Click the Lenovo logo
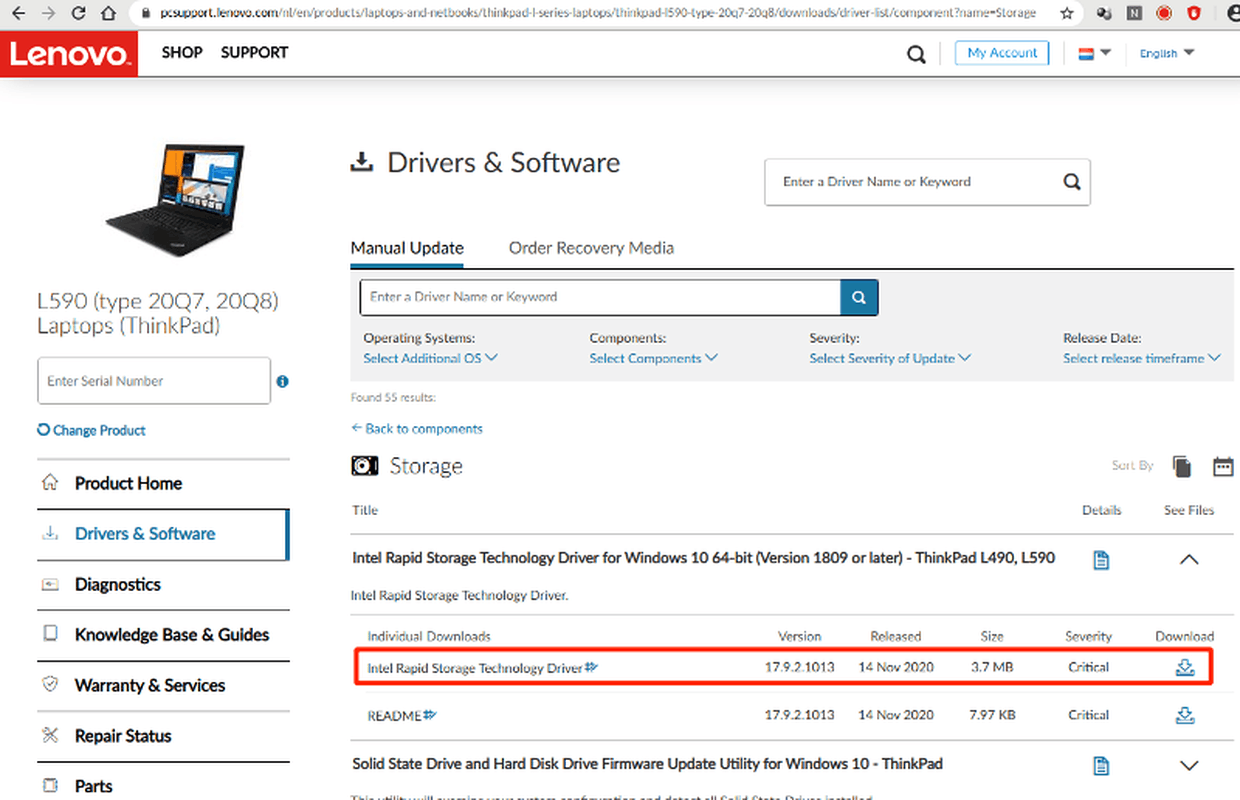 point(68,53)
